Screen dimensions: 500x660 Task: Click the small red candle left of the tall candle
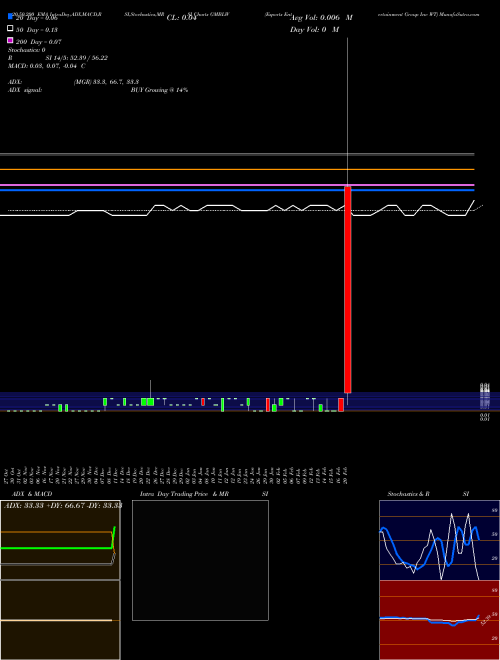tap(341, 405)
